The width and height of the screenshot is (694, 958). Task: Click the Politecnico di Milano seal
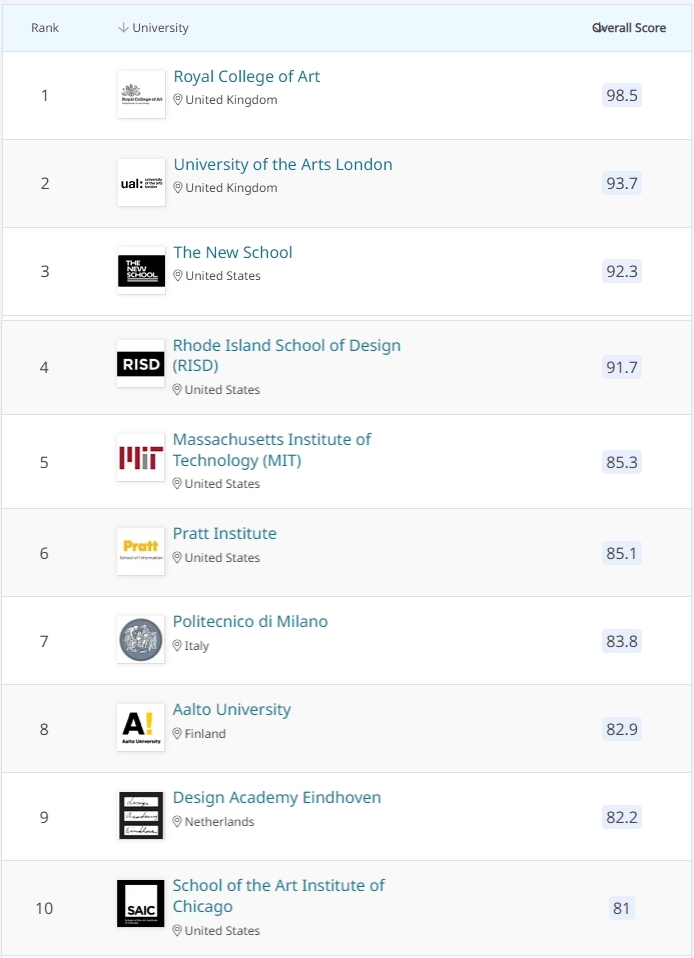[140, 640]
